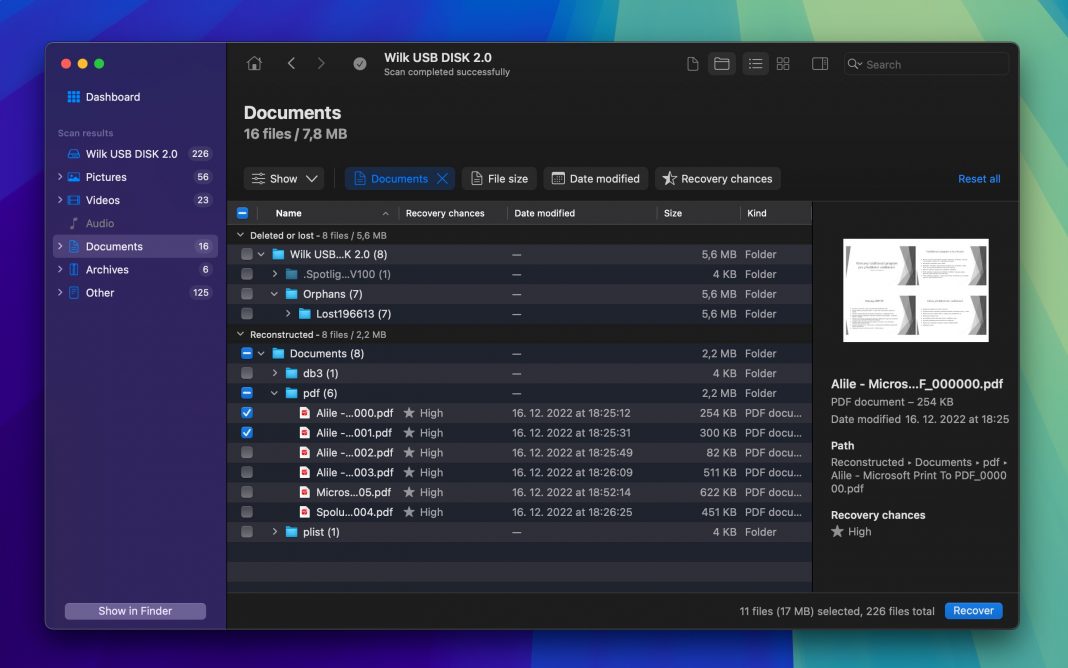The height and width of the screenshot is (668, 1068).
Task: Click the back navigation arrow
Action: 291,62
